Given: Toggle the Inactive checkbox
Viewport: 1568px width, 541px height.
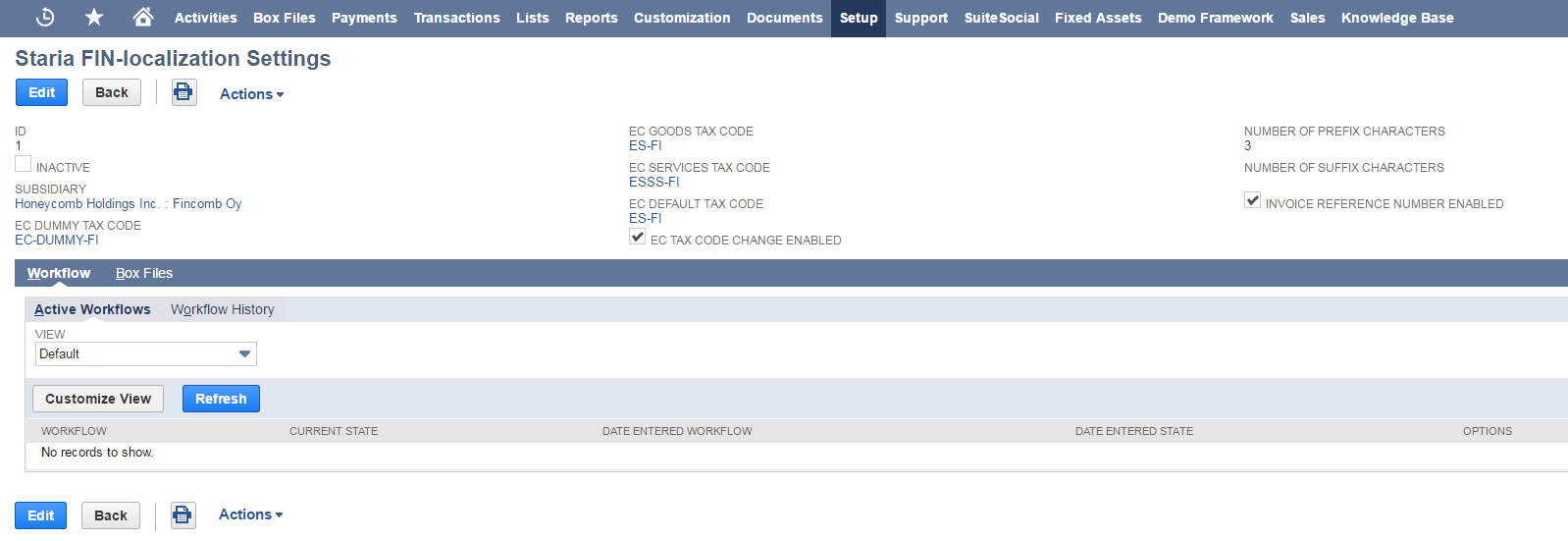Looking at the screenshot, I should (x=24, y=164).
